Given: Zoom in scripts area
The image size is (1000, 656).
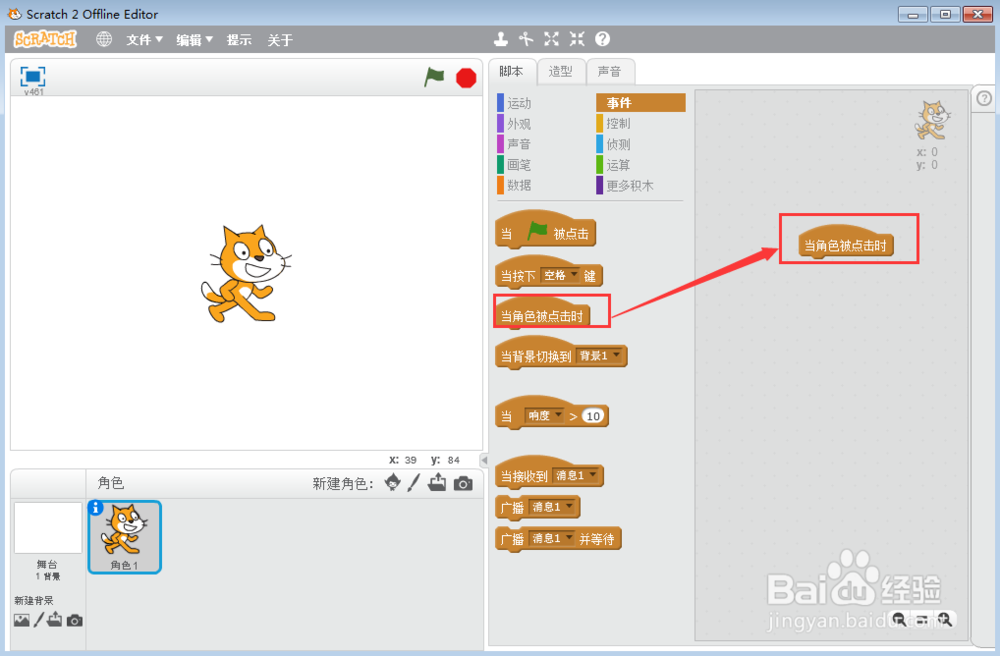Looking at the screenshot, I should pos(945,619).
